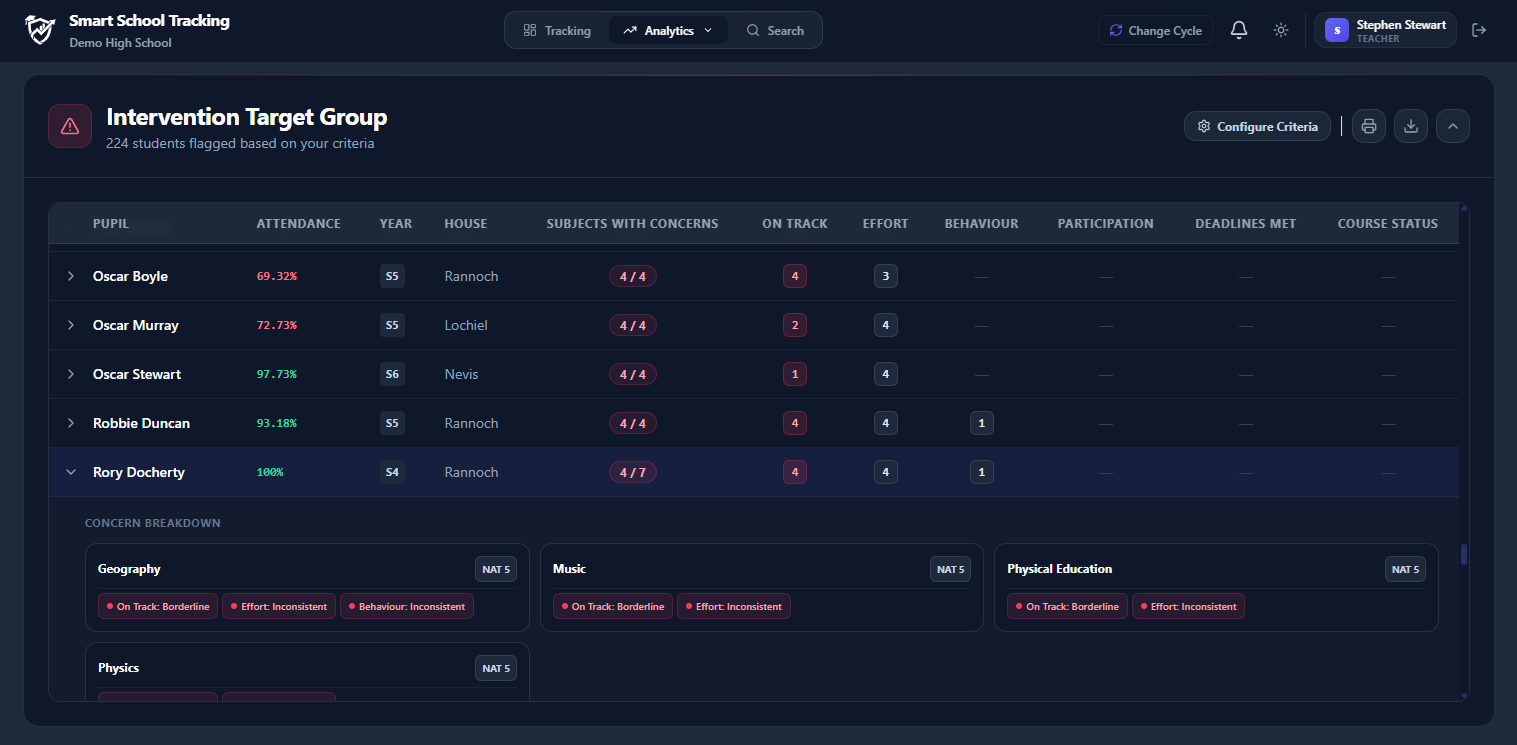
Task: Open Configure Criteria settings
Action: pos(1257,126)
